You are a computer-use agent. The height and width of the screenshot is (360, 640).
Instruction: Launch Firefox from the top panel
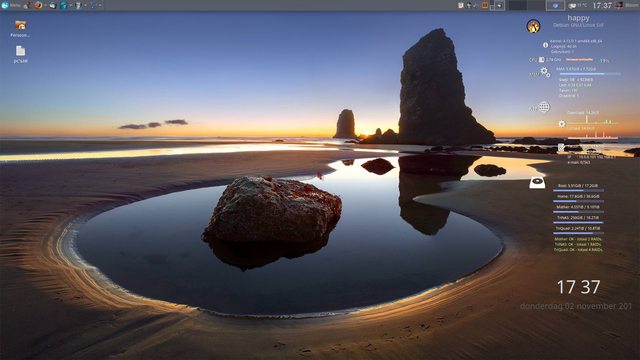(x=38, y=5)
